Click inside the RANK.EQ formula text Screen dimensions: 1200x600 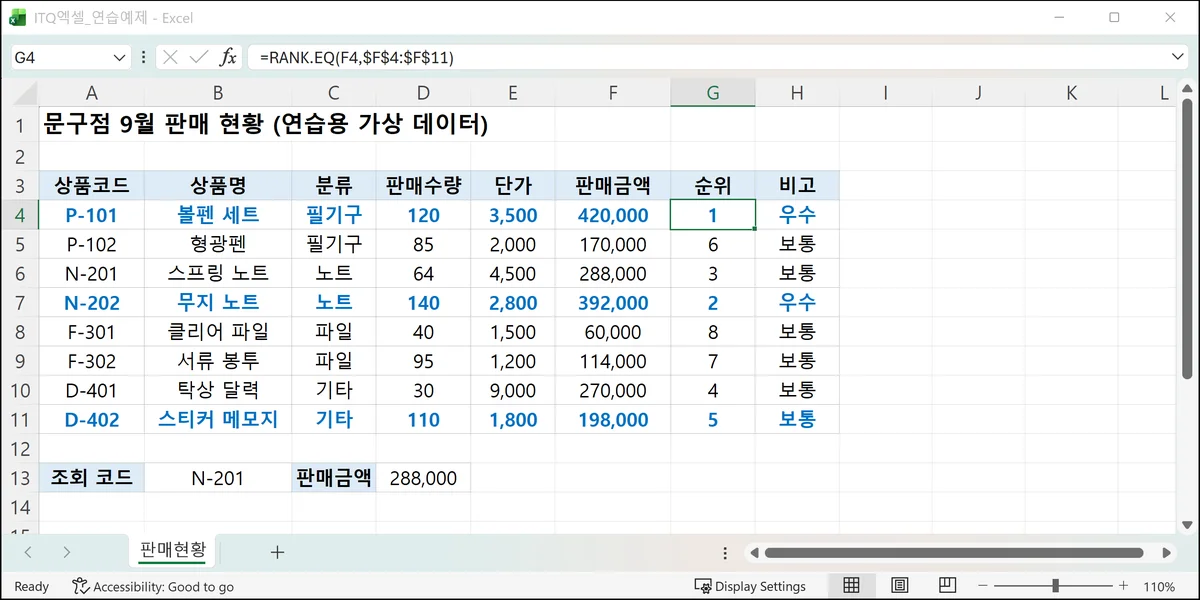[x=356, y=58]
